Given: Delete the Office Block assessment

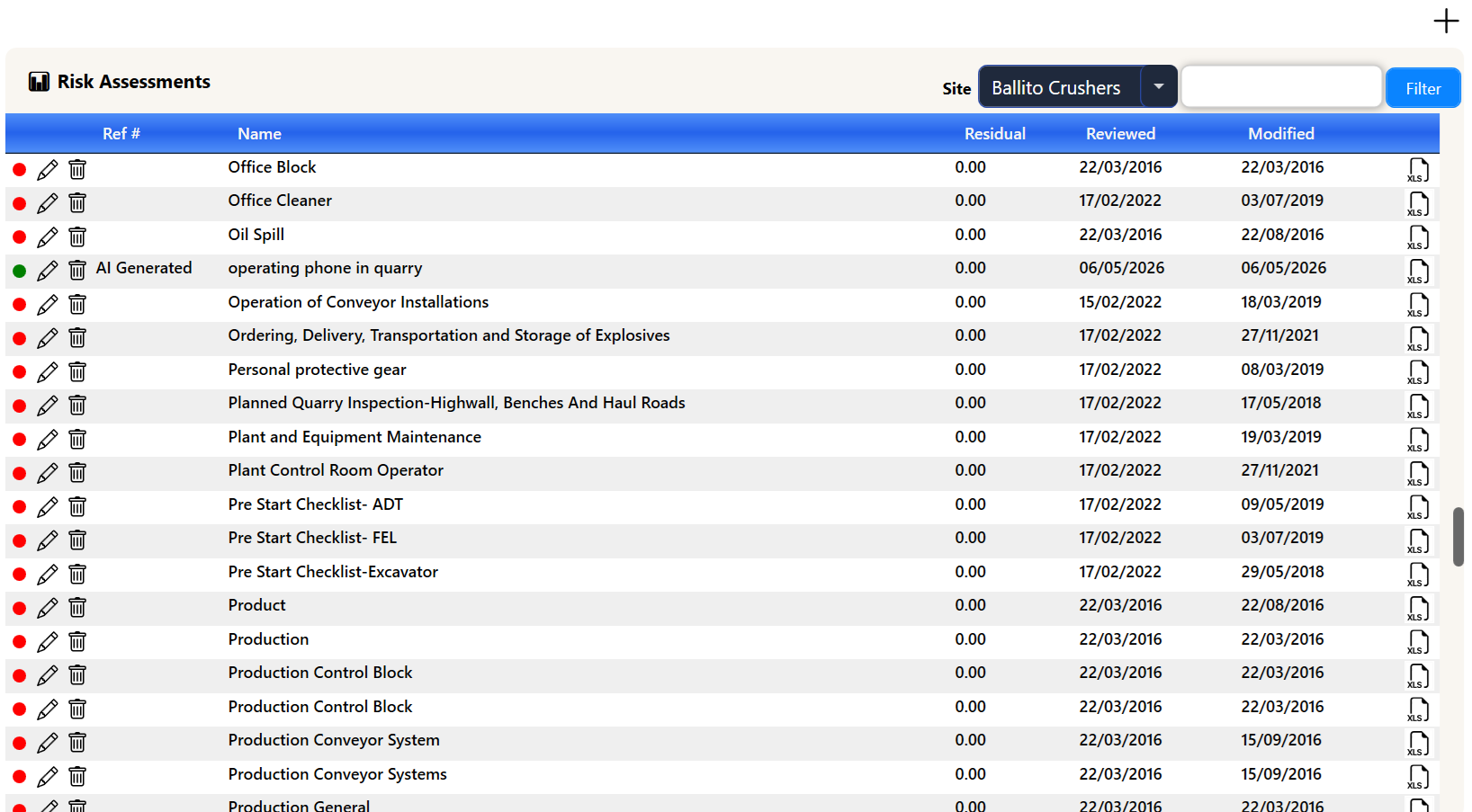Looking at the screenshot, I should coord(77,169).
